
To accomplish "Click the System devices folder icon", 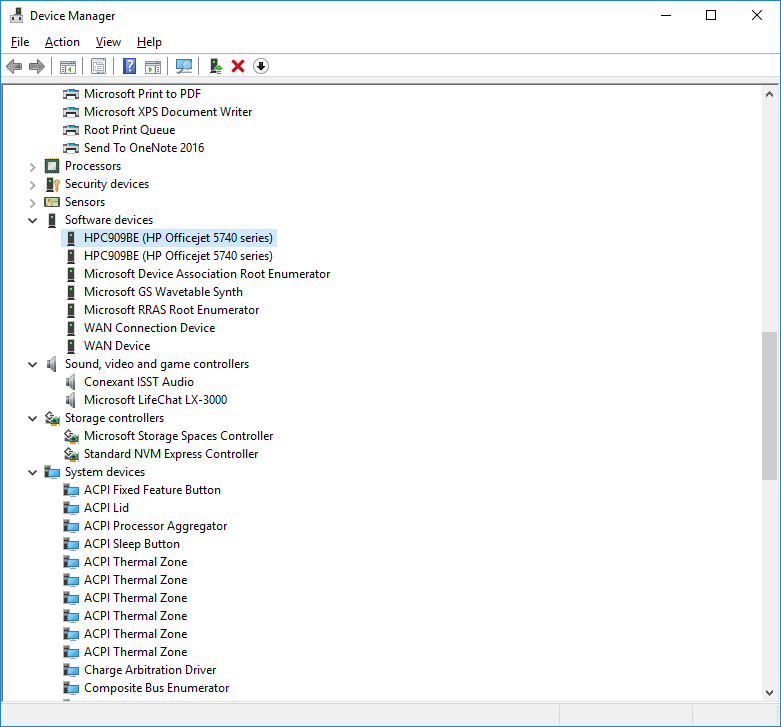I will point(52,472).
